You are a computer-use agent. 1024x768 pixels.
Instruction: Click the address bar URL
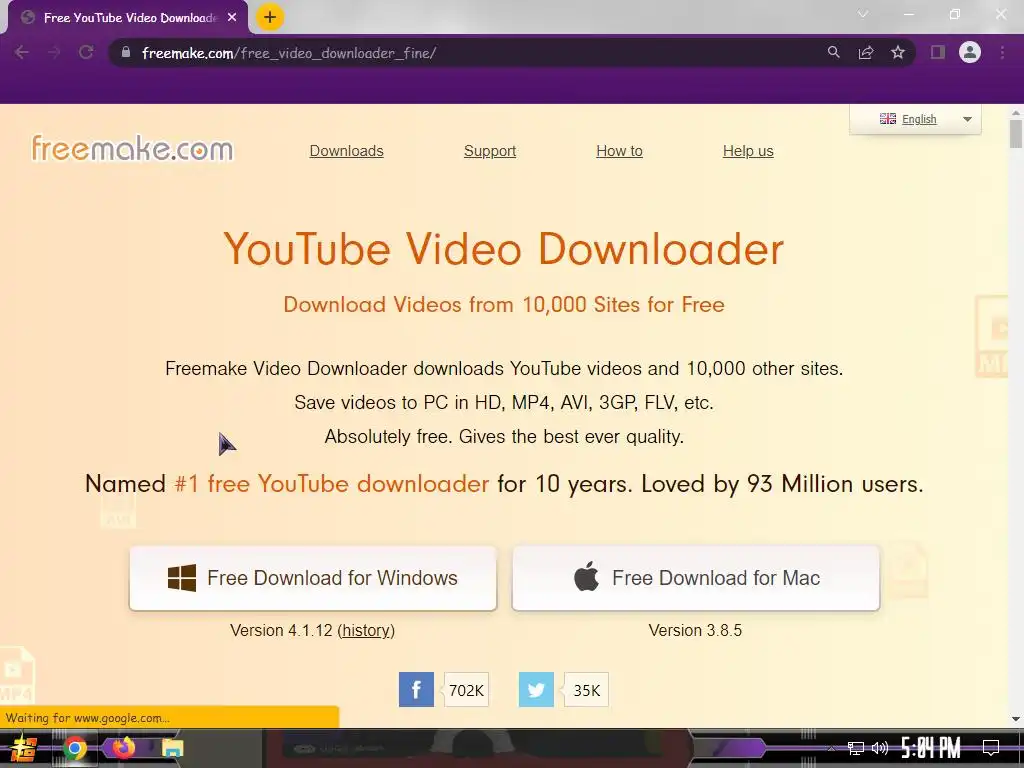tap(289, 53)
